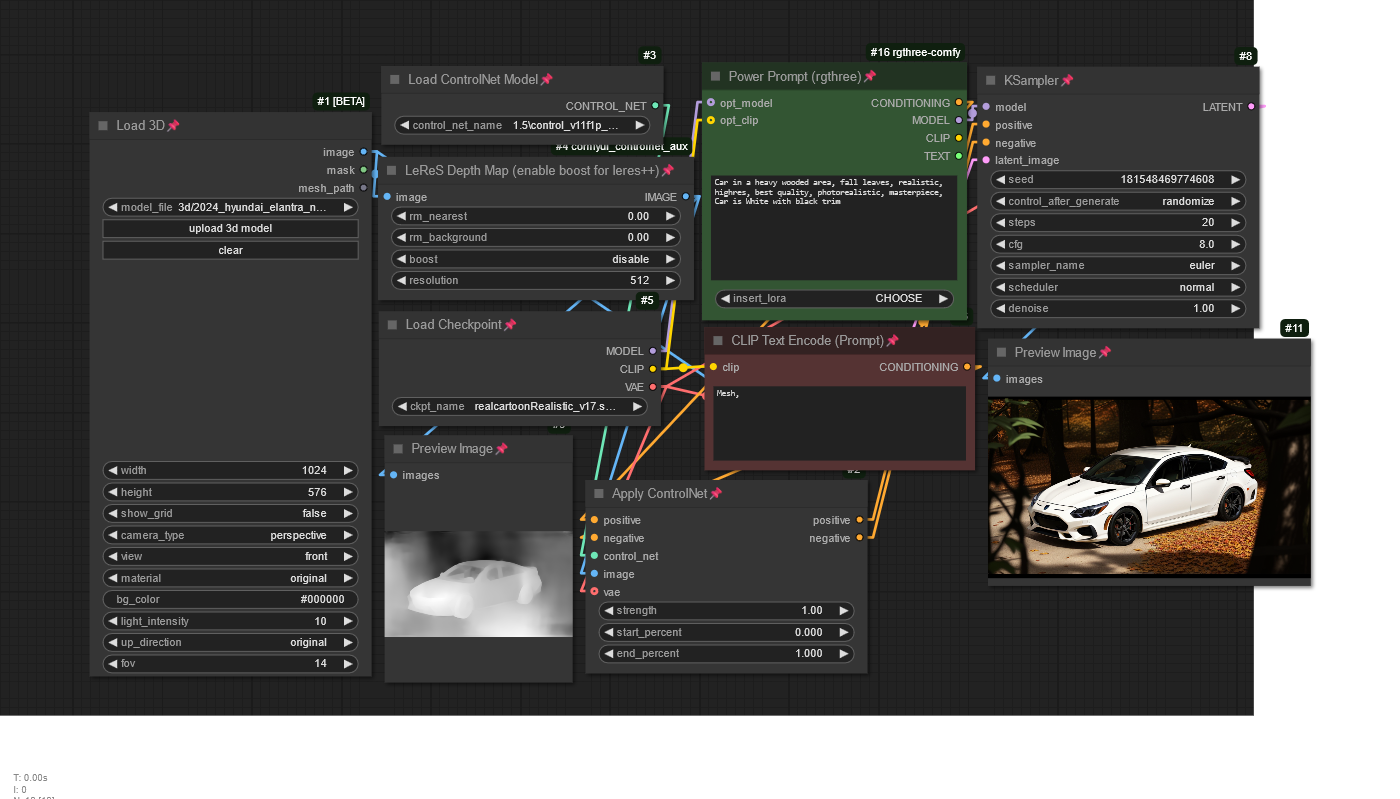Click the bg_color #000000 field
This screenshot has height=799, width=1400.
coord(230,599)
